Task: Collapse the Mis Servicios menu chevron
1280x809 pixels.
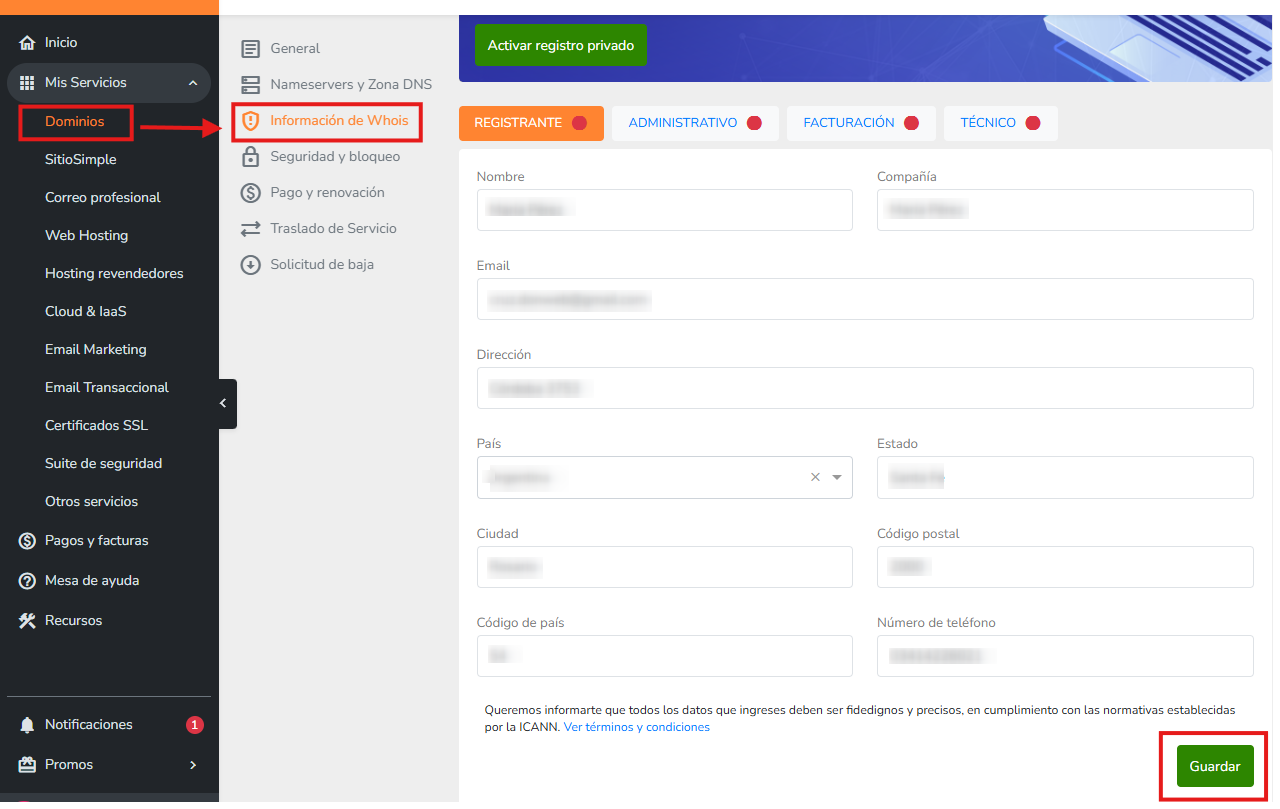Action: [x=193, y=83]
